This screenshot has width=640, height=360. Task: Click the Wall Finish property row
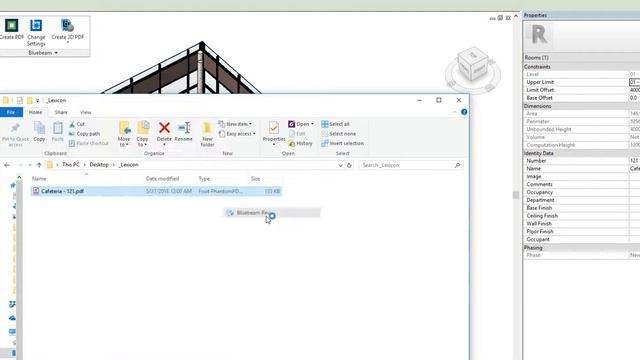tap(582, 224)
